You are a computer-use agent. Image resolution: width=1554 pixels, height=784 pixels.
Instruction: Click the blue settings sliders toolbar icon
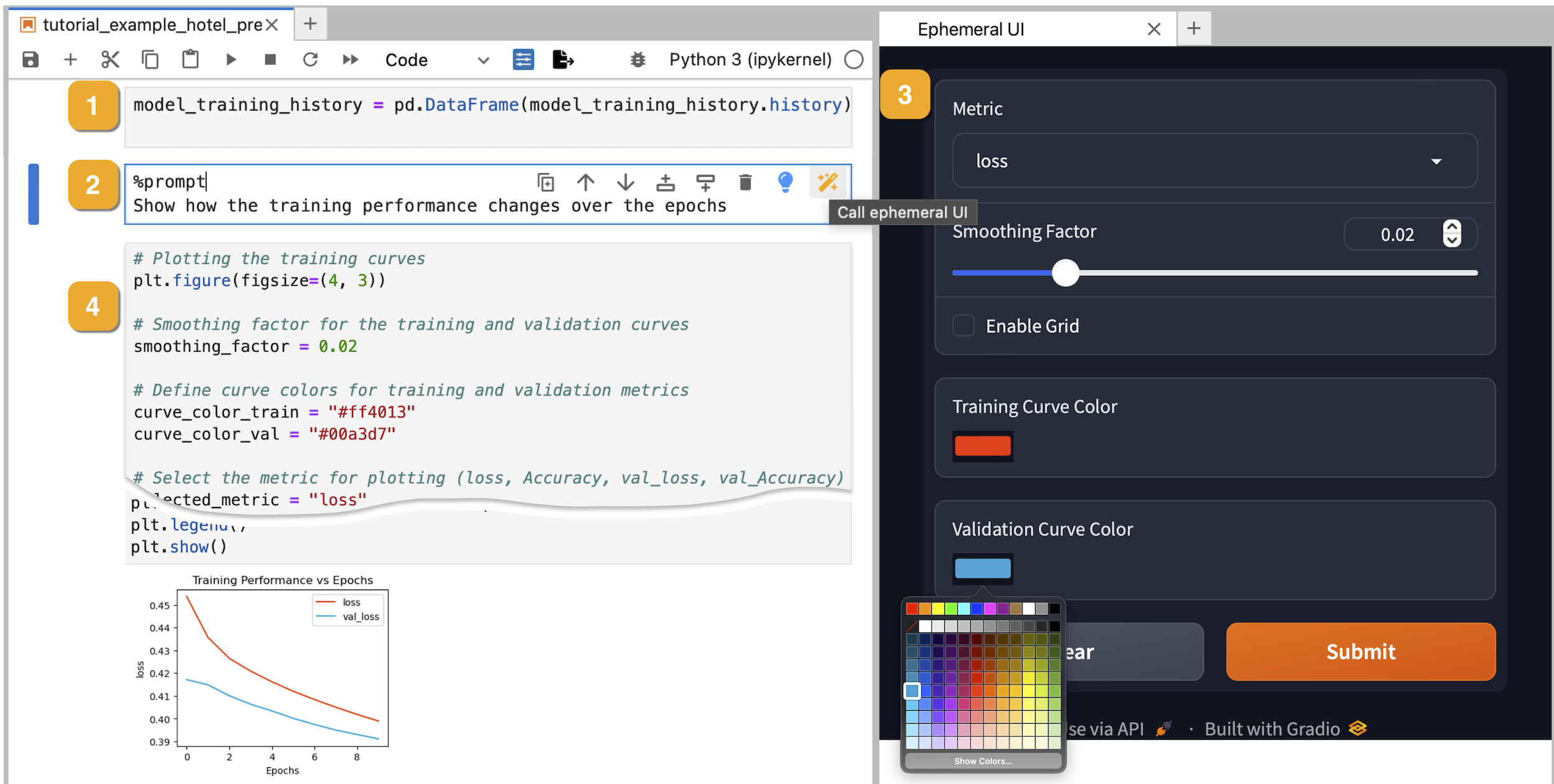point(523,60)
